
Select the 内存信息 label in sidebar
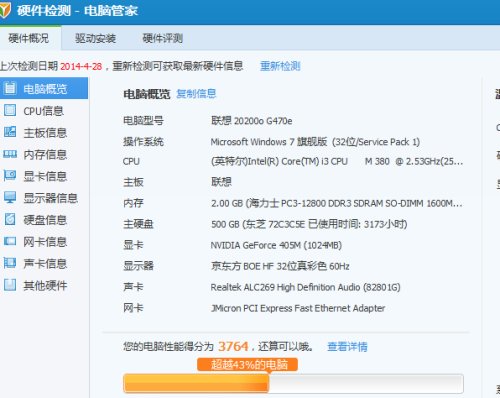pos(45,155)
